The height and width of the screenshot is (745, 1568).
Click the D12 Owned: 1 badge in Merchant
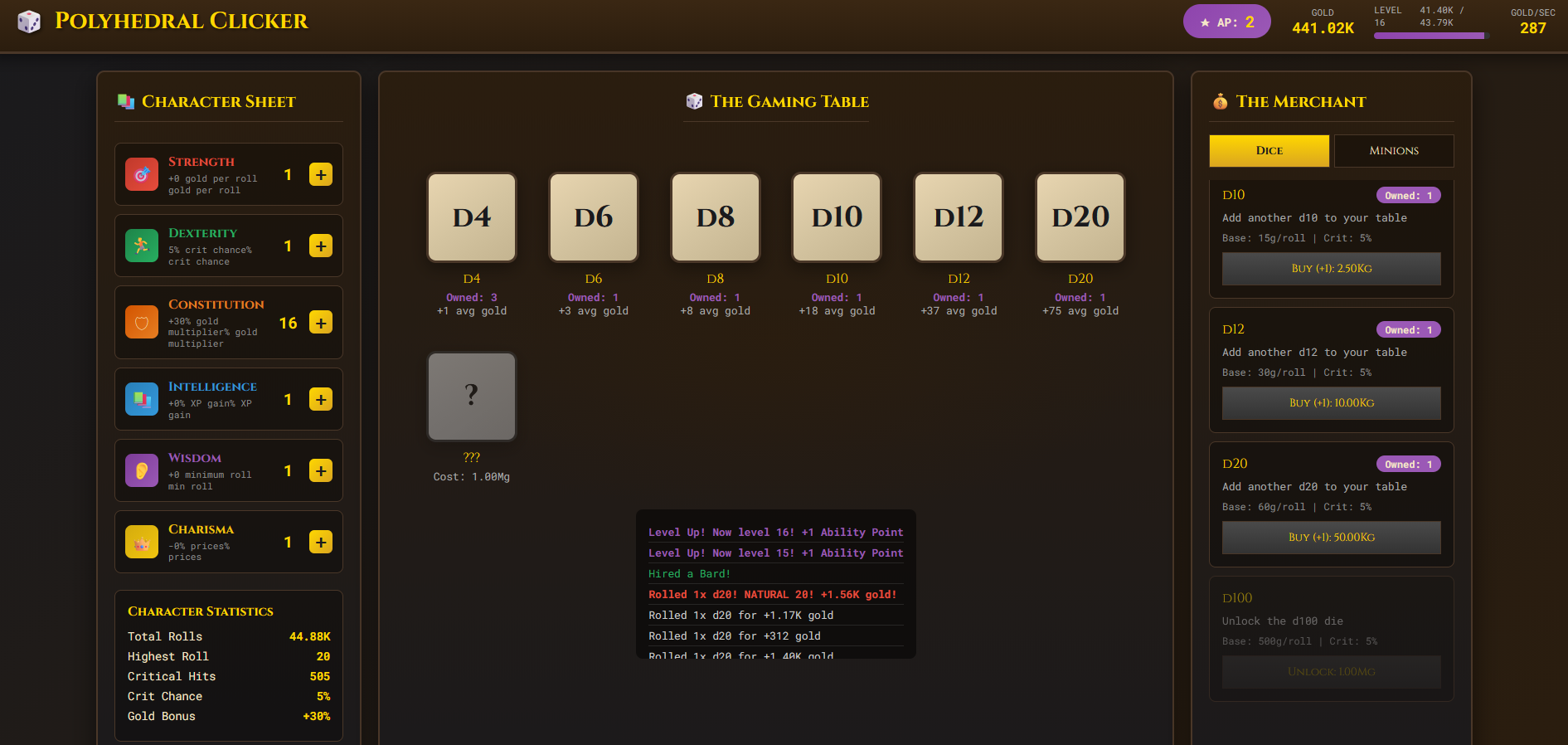[x=1409, y=330]
